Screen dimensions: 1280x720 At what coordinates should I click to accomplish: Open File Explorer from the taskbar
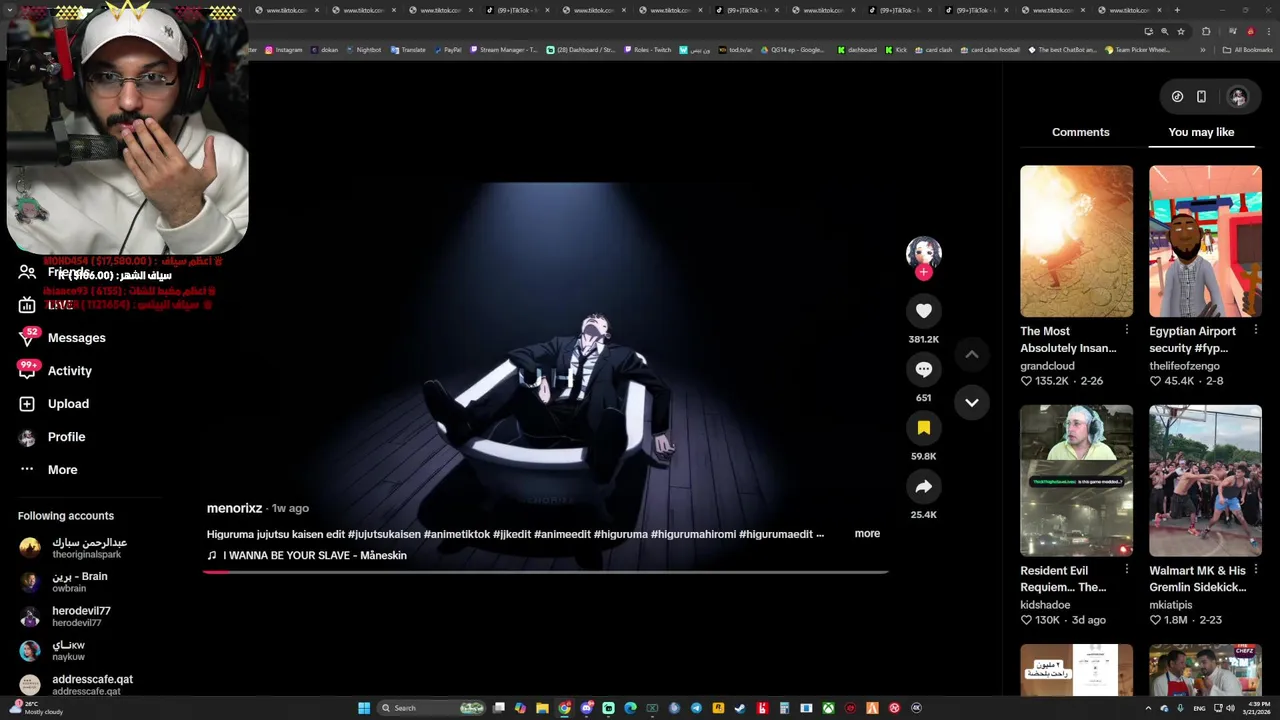[542, 708]
